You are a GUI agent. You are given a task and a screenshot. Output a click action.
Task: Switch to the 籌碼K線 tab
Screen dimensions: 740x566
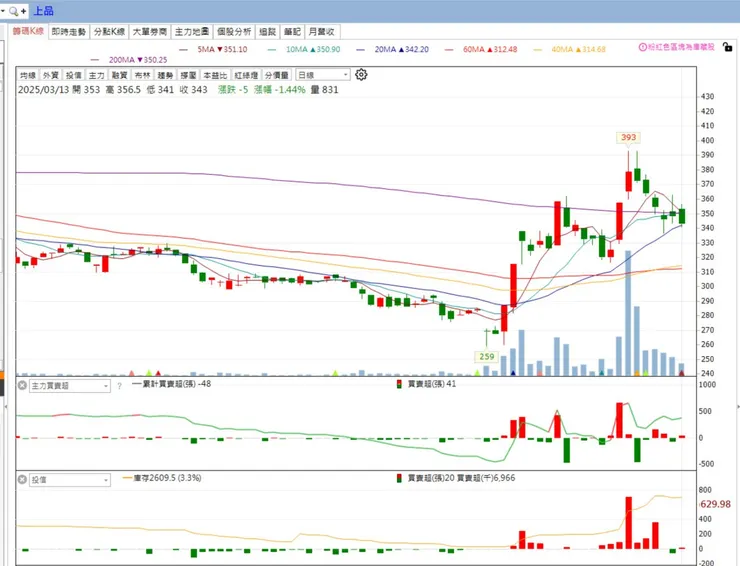(x=28, y=32)
